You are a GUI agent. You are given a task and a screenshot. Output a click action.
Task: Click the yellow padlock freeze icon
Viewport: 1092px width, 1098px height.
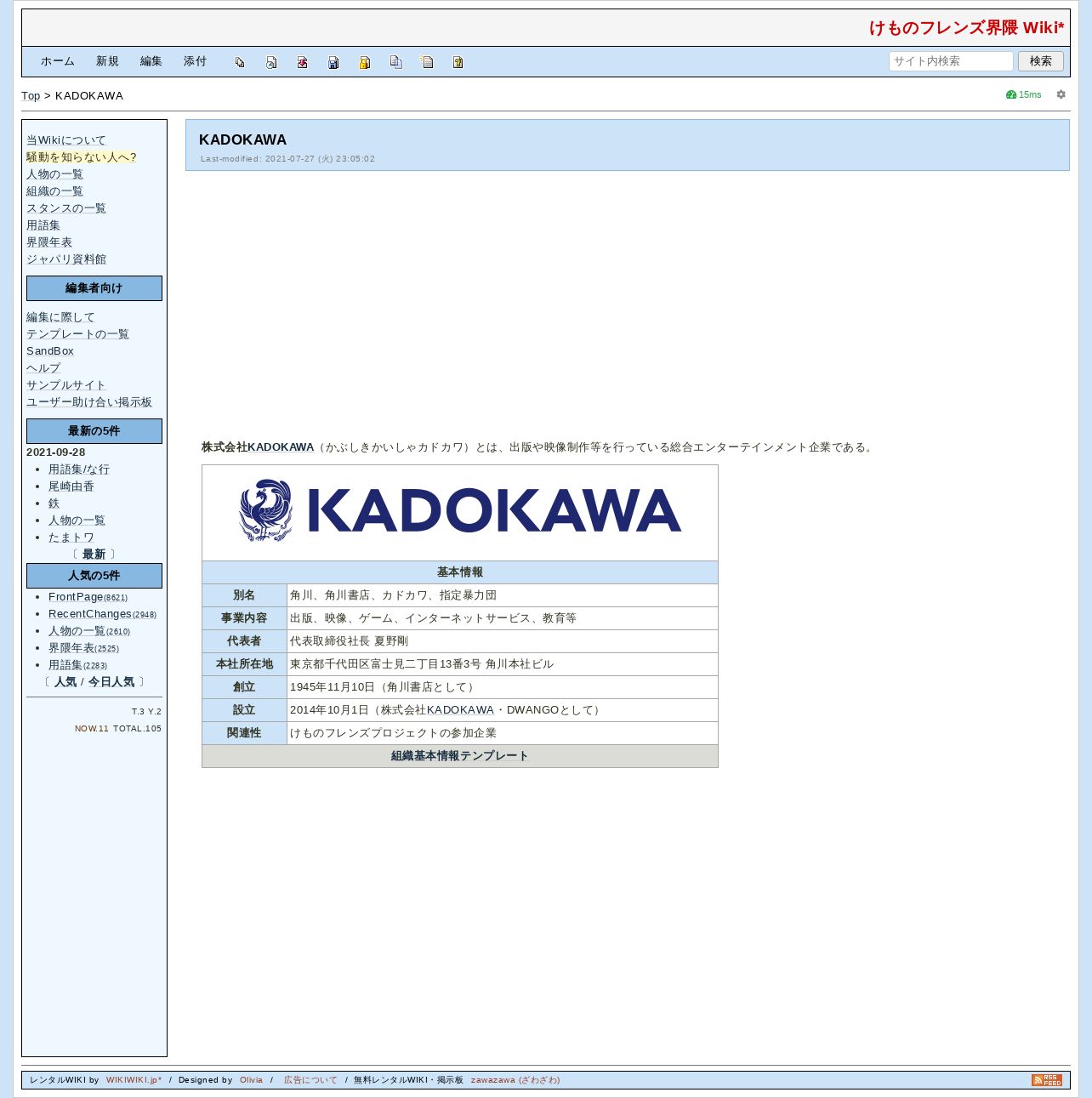point(365,62)
